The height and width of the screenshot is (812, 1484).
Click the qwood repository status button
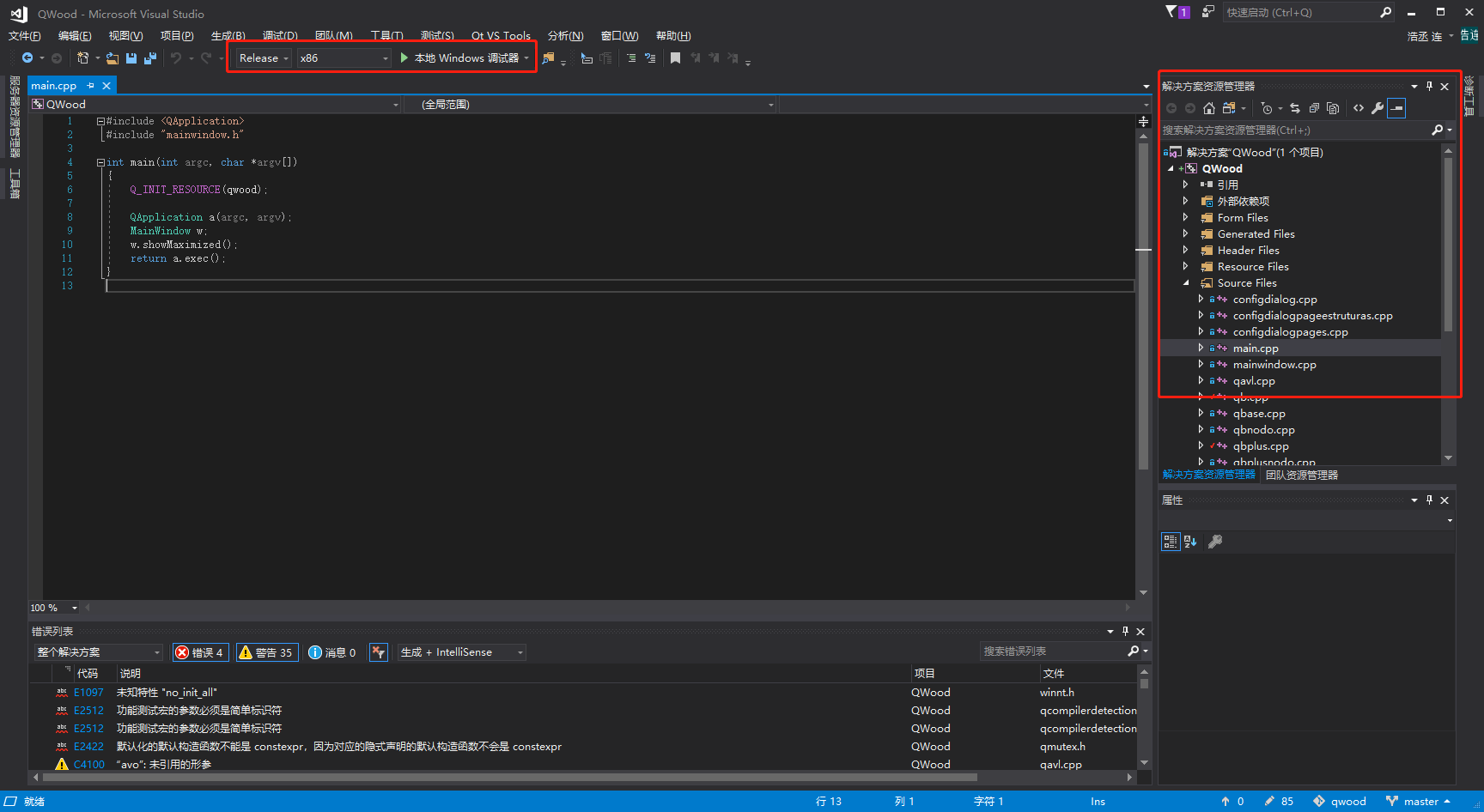pos(1340,802)
